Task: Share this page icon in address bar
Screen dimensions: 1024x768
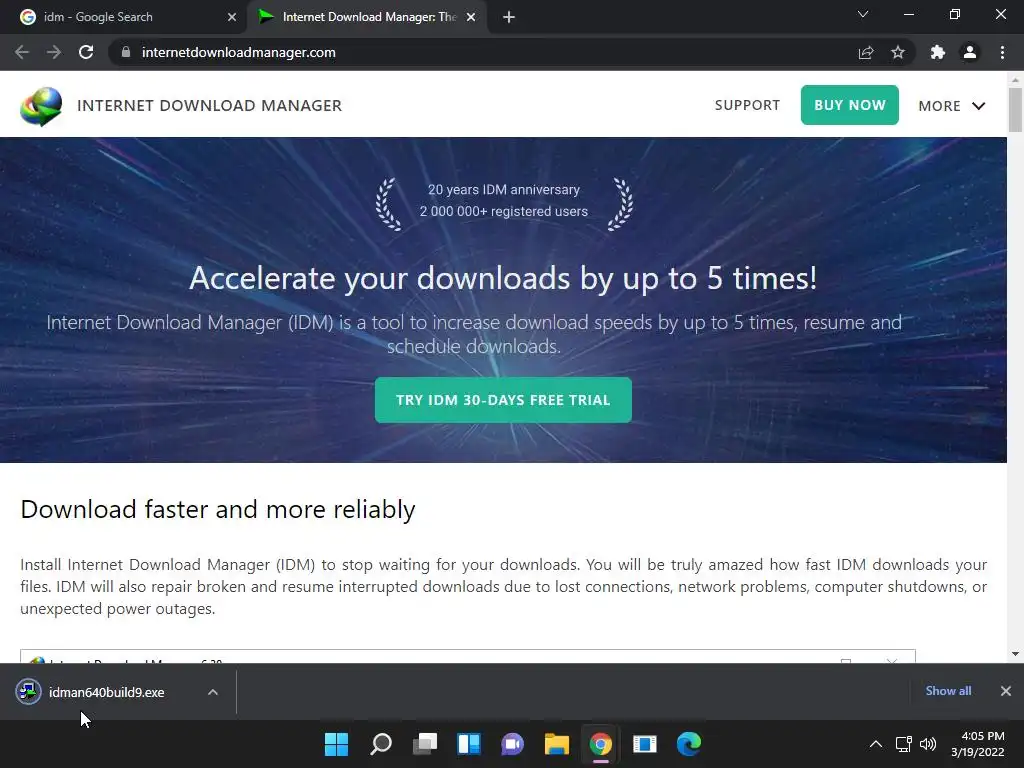Action: click(866, 52)
